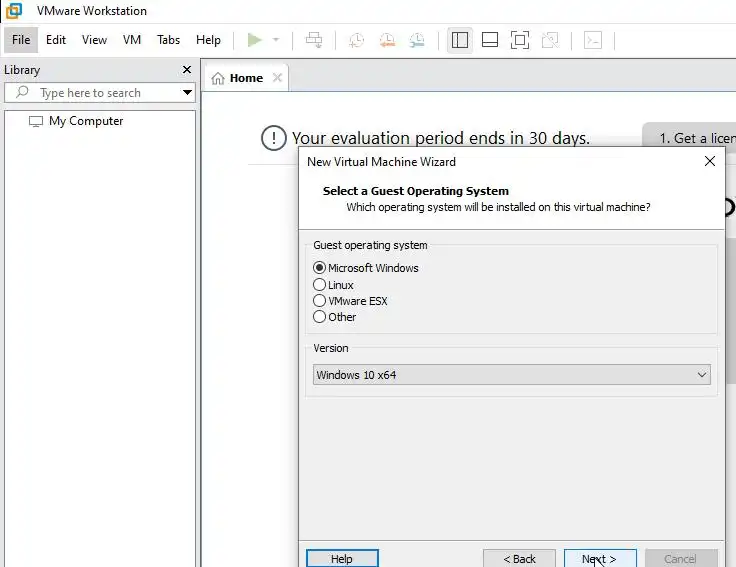Image resolution: width=736 pixels, height=567 pixels.
Task: Open the VM menu
Action: [x=132, y=40]
